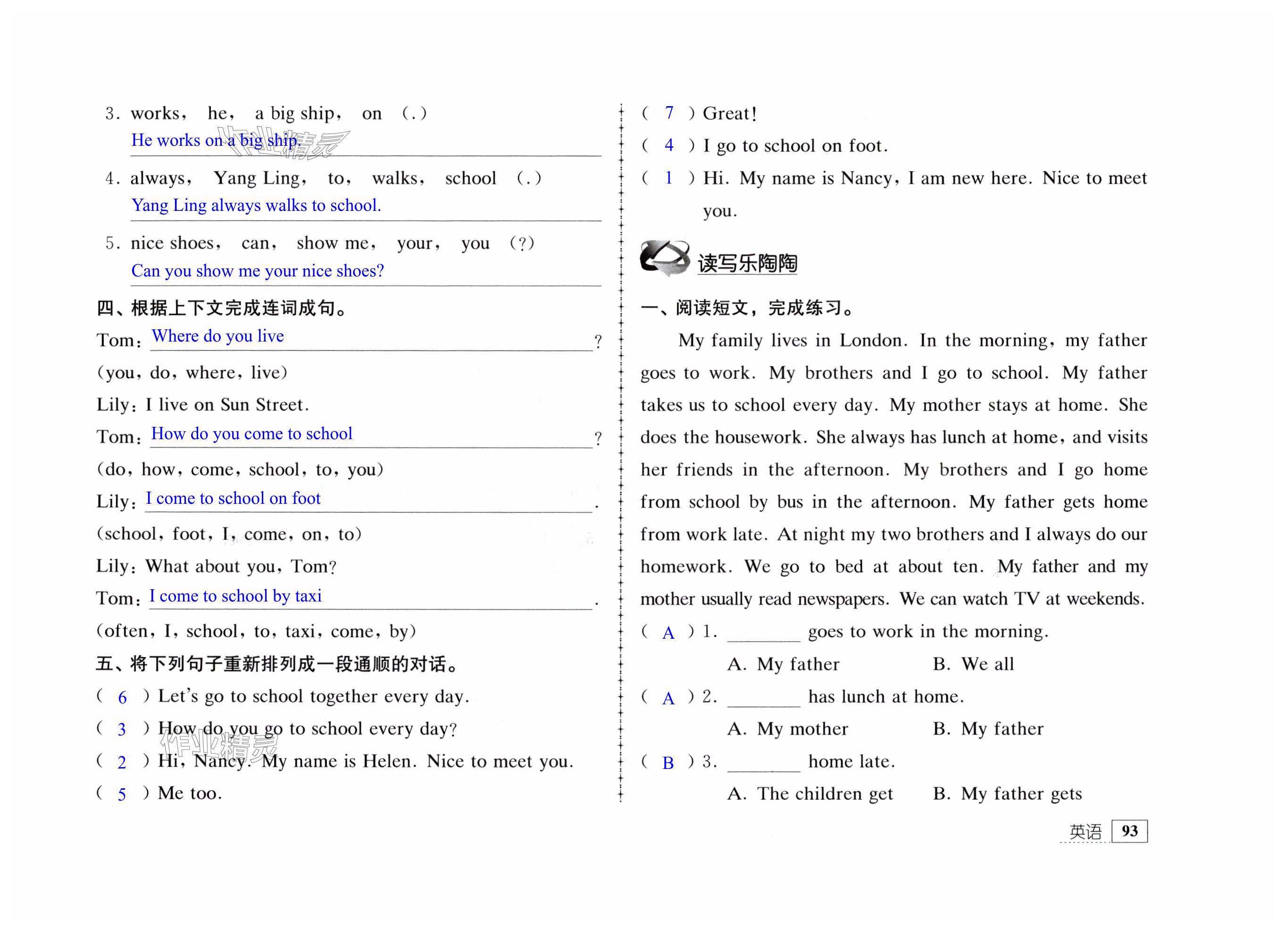Click the heading 一、阅读短文，完成练习
Screen dimensions: 1288x935
(747, 308)
